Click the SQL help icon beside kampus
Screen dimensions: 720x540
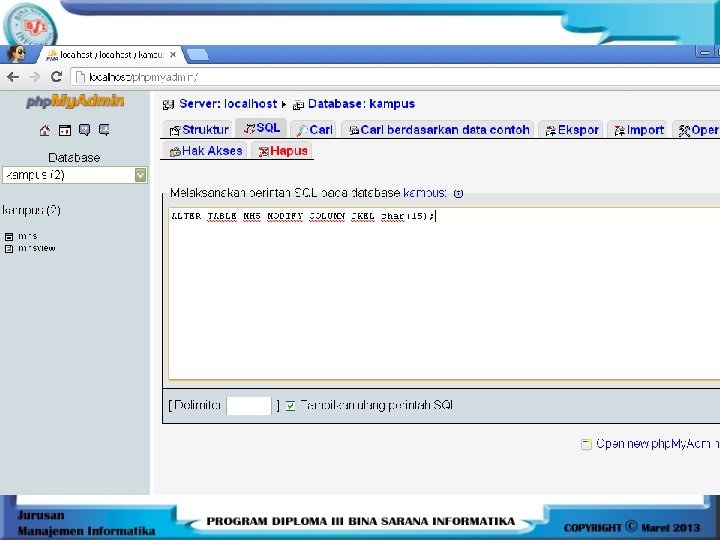point(458,193)
